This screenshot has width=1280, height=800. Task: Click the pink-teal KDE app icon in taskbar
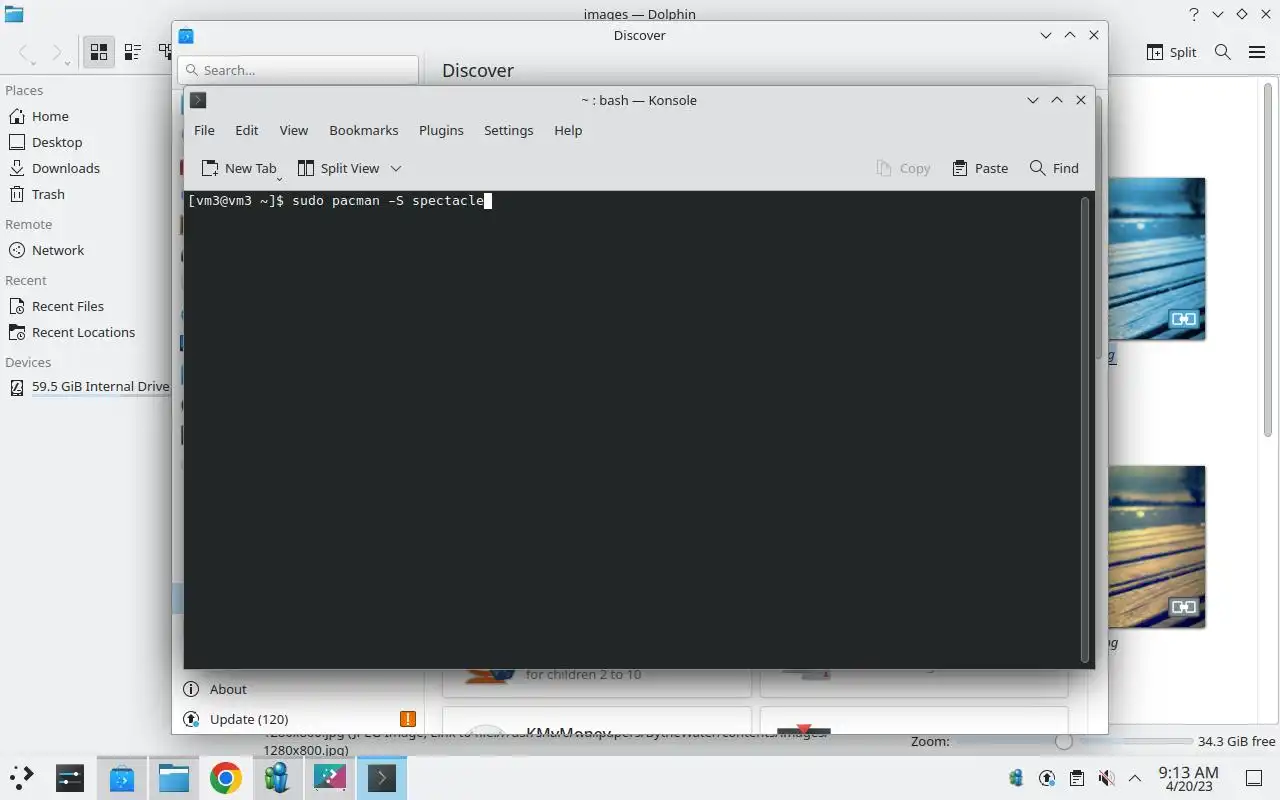click(x=329, y=777)
